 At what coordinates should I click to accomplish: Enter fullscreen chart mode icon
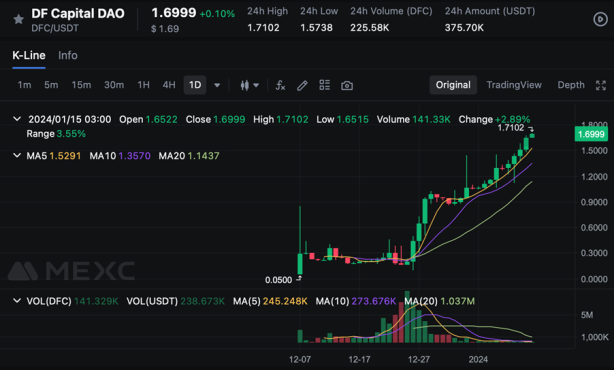(x=601, y=85)
